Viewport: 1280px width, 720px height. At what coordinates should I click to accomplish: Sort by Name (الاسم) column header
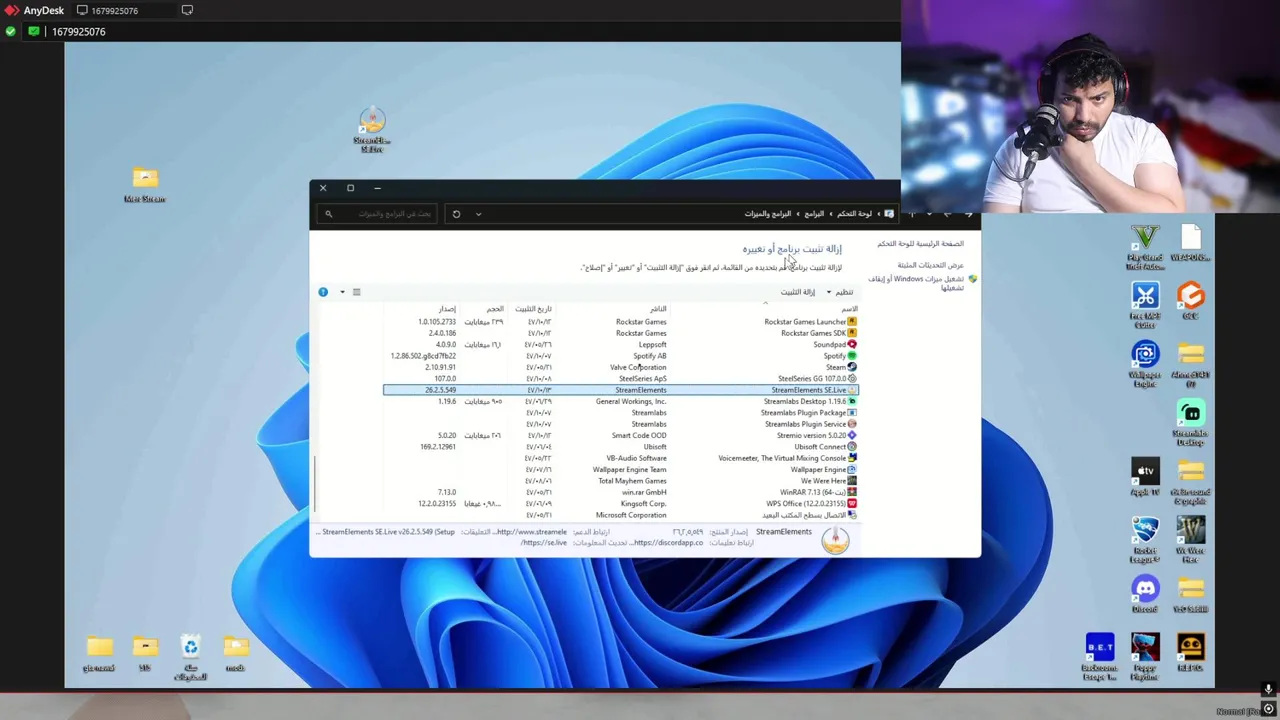(849, 309)
